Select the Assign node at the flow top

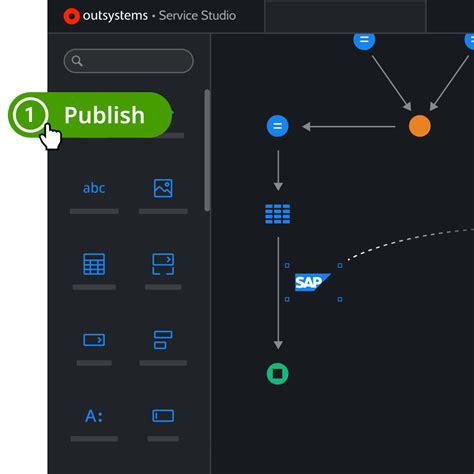(x=364, y=40)
